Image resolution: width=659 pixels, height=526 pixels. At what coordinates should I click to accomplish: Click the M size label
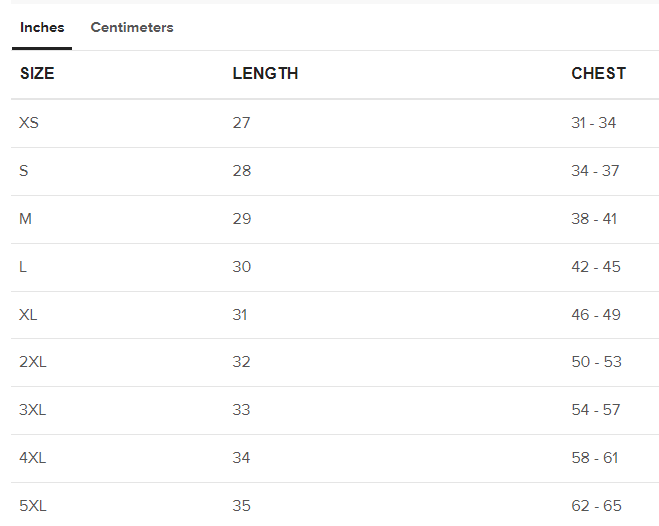(26, 219)
